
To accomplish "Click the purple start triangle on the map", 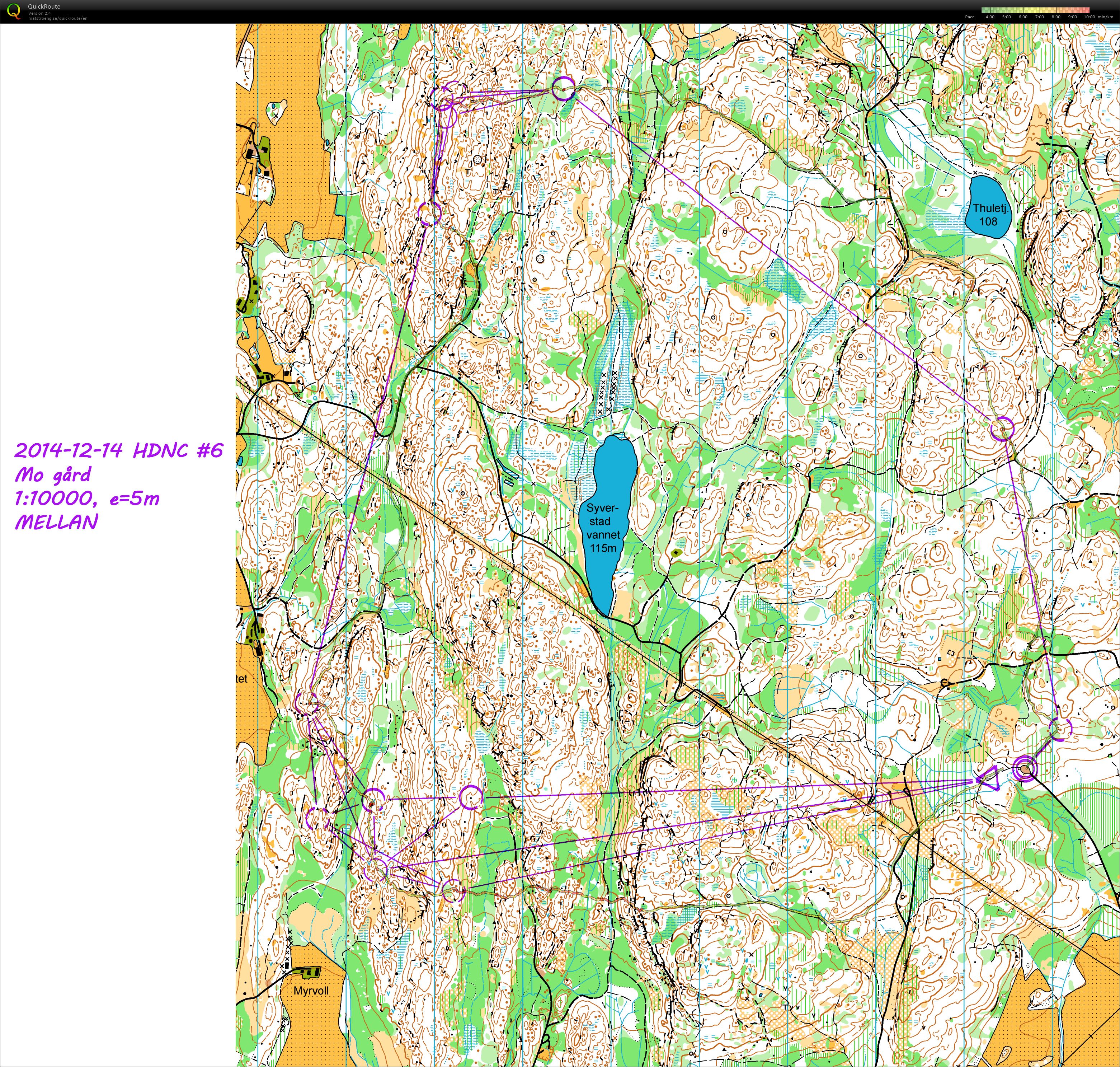I will point(988,779).
